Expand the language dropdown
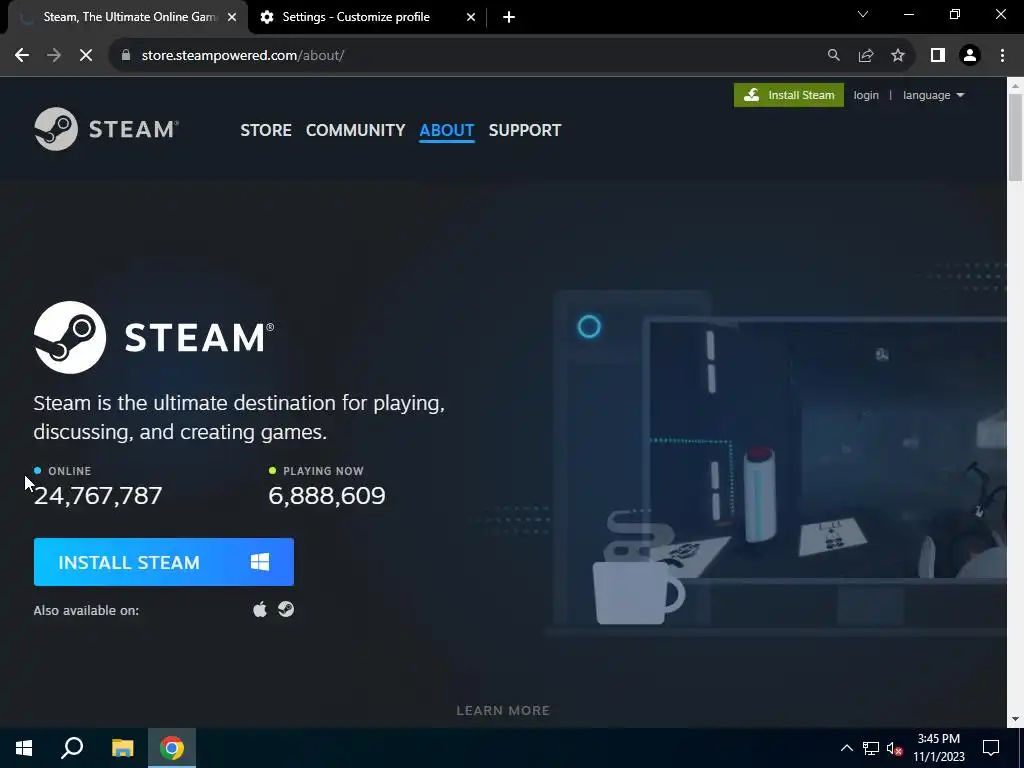 [x=933, y=95]
